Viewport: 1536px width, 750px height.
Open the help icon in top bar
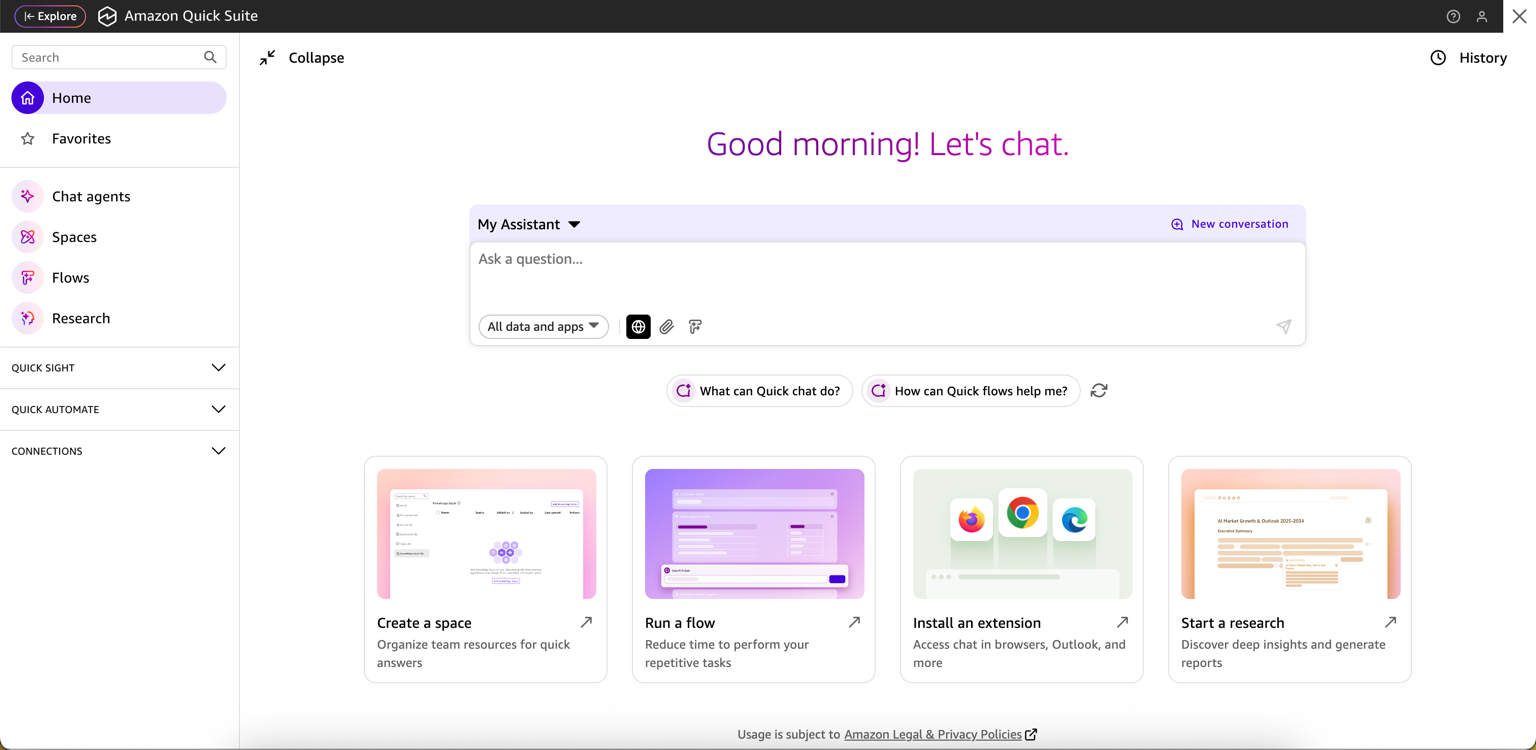click(x=1453, y=17)
